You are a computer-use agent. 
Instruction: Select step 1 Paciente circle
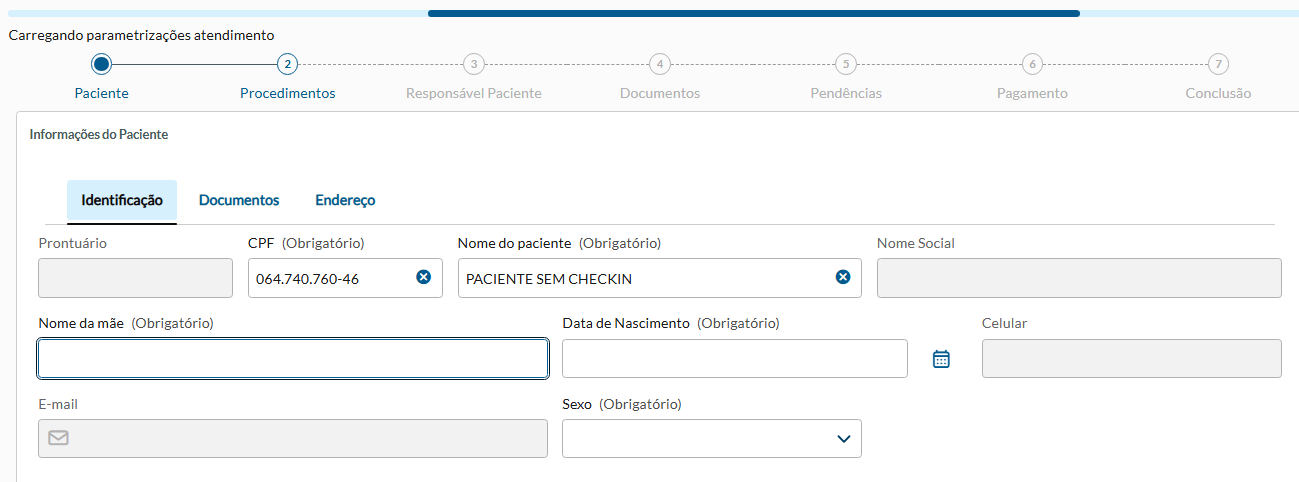click(x=101, y=64)
